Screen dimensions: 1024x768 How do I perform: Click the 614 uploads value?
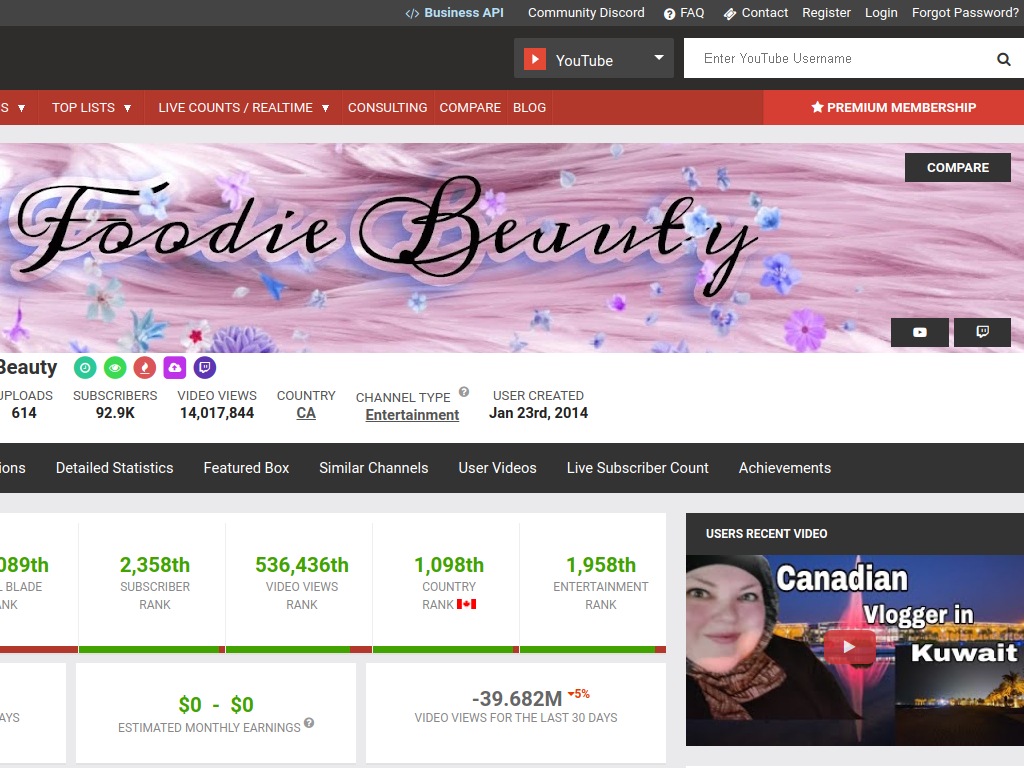(x=24, y=413)
